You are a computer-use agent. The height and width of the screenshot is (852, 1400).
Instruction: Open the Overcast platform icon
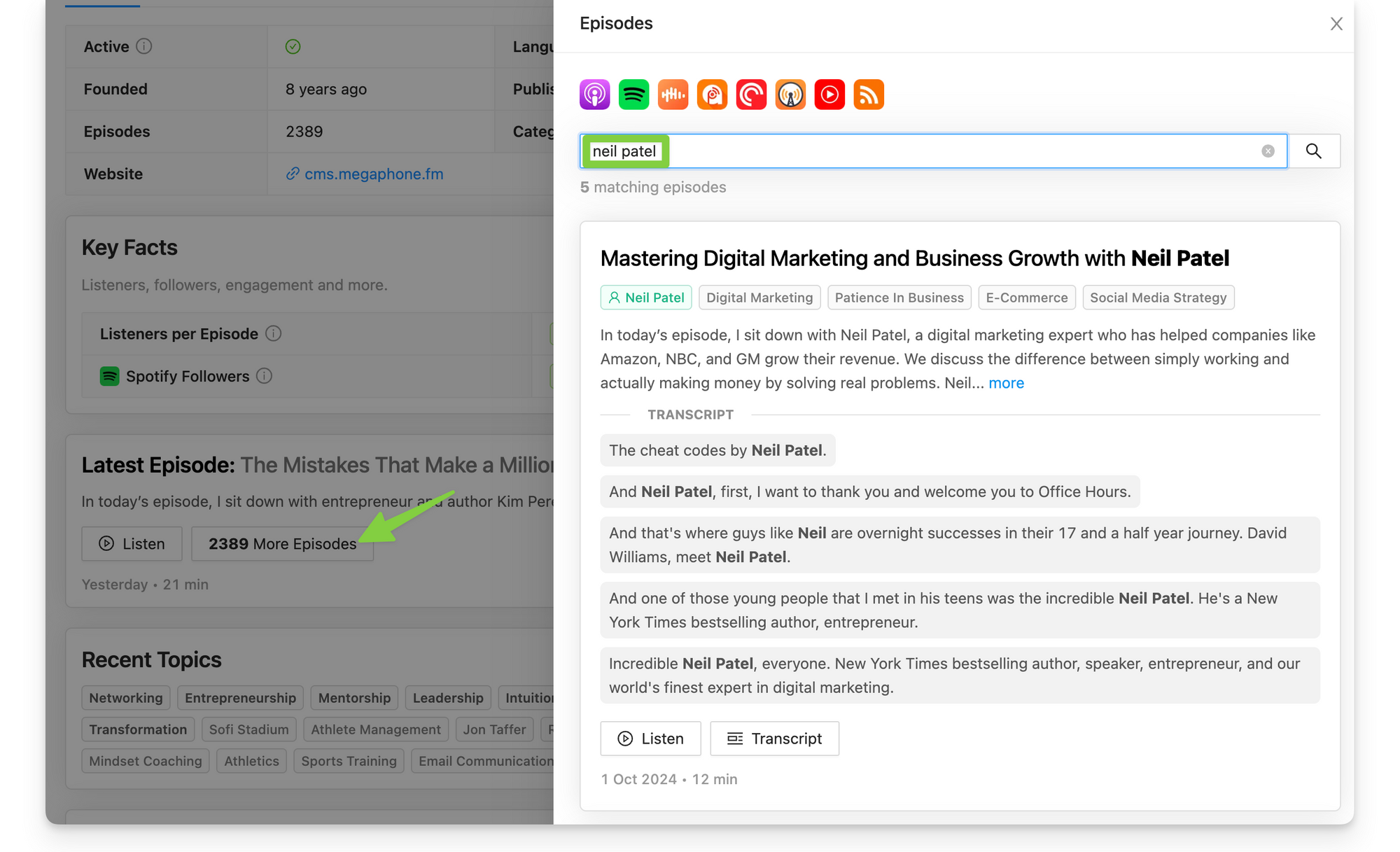click(790, 95)
